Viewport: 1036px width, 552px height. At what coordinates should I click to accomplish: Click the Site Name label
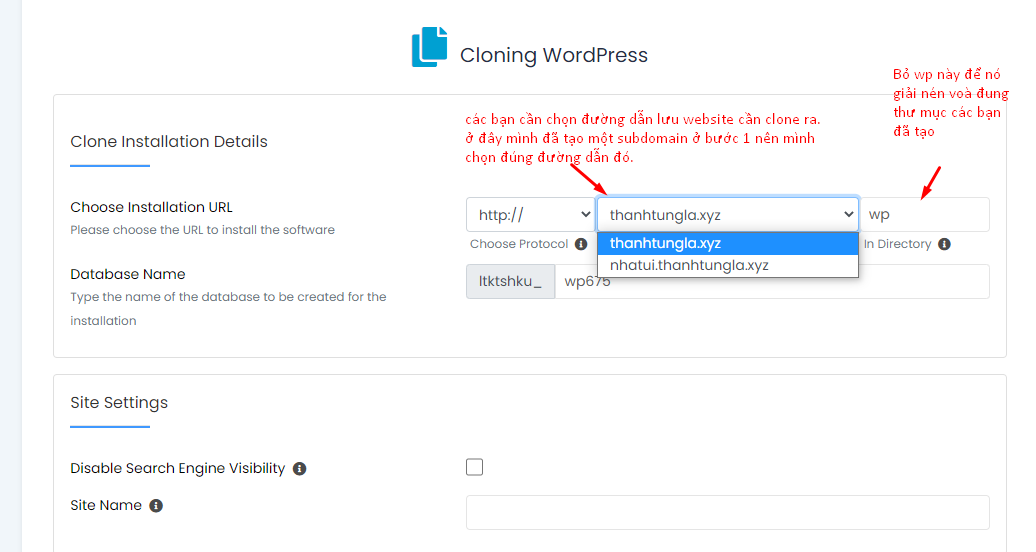click(106, 506)
